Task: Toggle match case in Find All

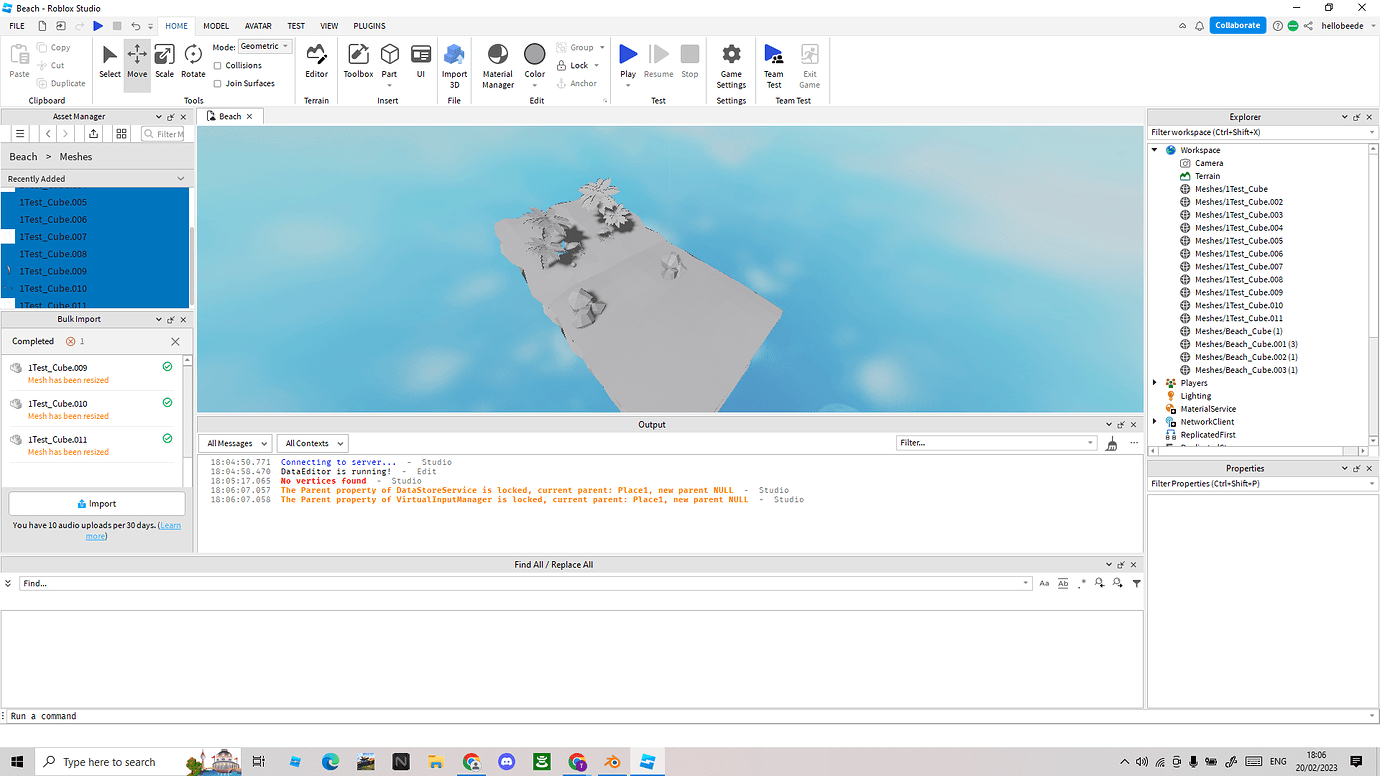Action: tap(1044, 583)
